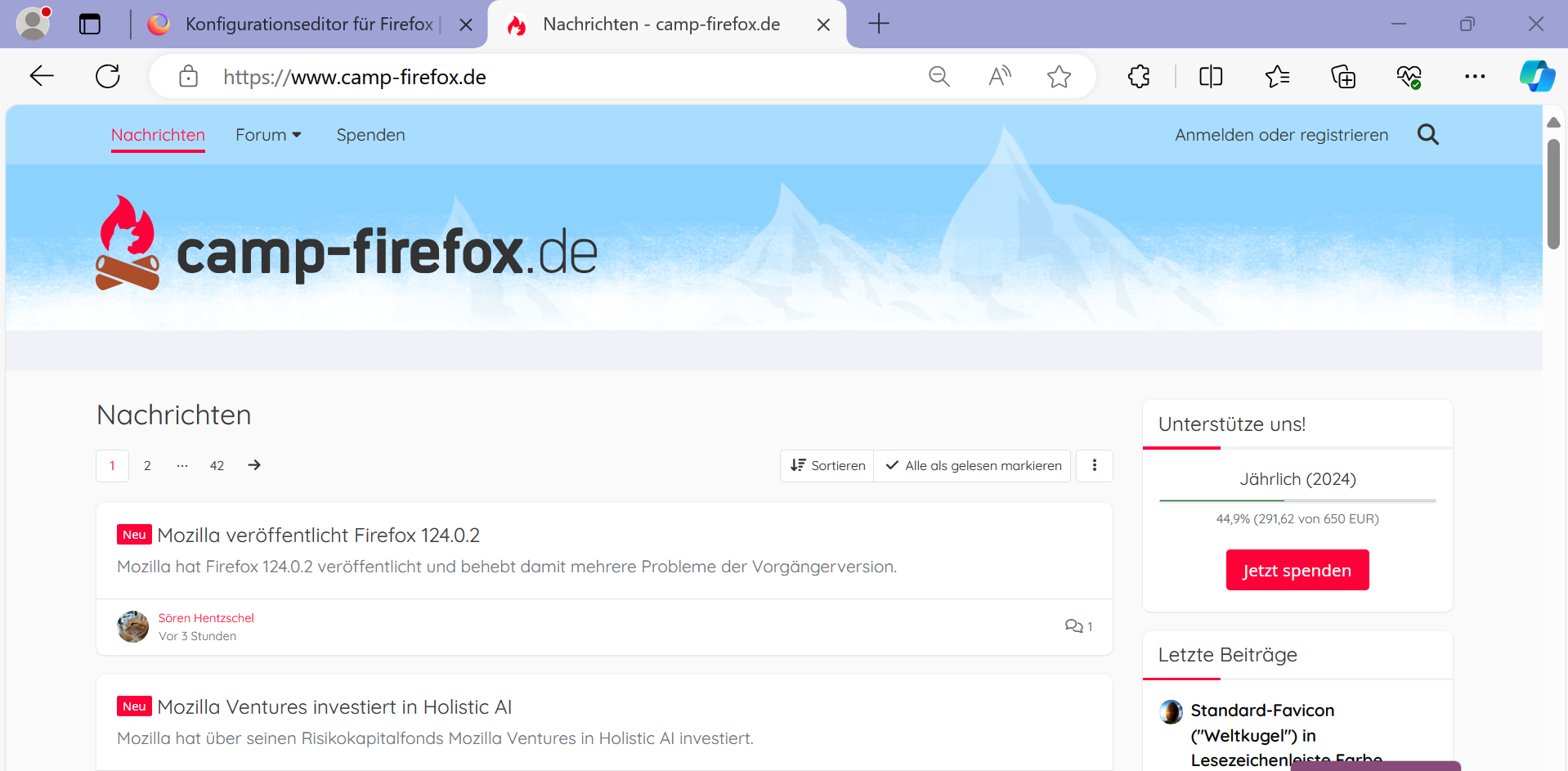Reload the page with the refresh icon
The width and height of the screenshot is (1568, 771).
pyautogui.click(x=108, y=77)
